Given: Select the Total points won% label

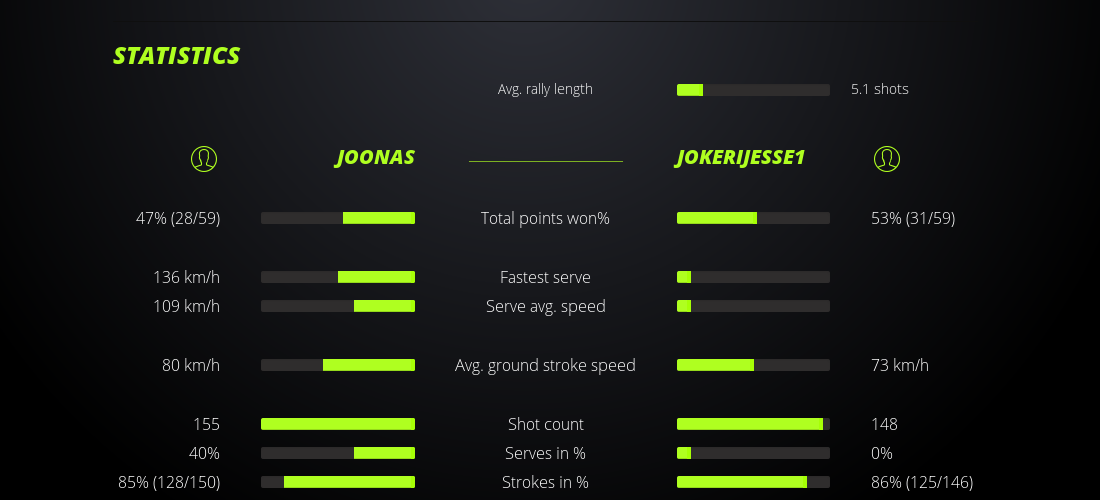Looking at the screenshot, I should click(545, 218).
